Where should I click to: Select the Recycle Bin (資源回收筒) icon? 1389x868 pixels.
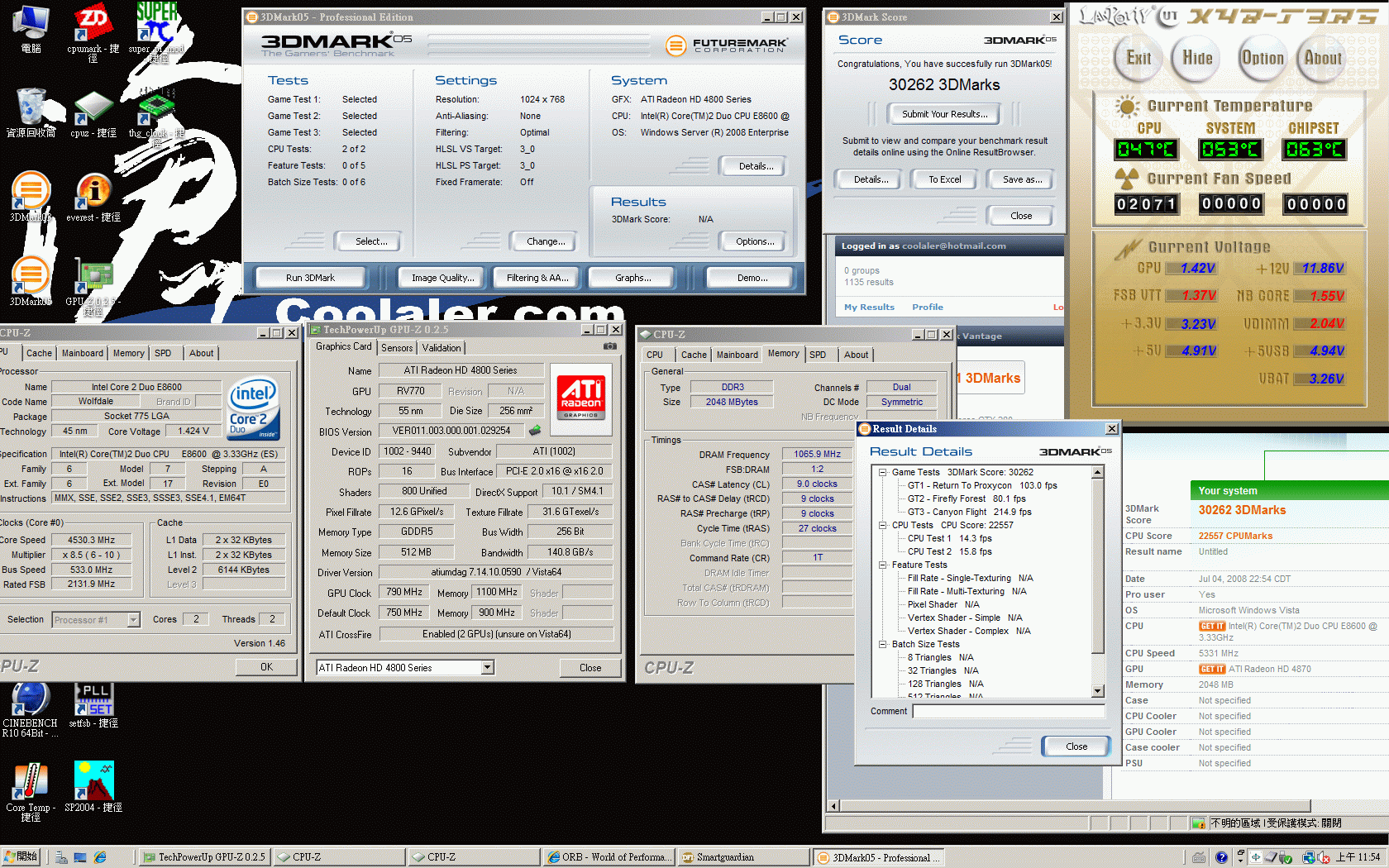[x=31, y=113]
